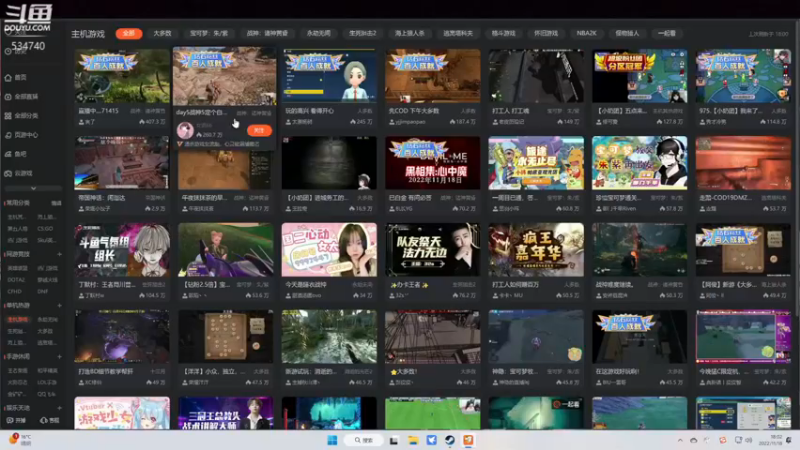Click the 客服 customer service icon
Image resolution: width=800 pixels, height=450 pixels.
43,420
